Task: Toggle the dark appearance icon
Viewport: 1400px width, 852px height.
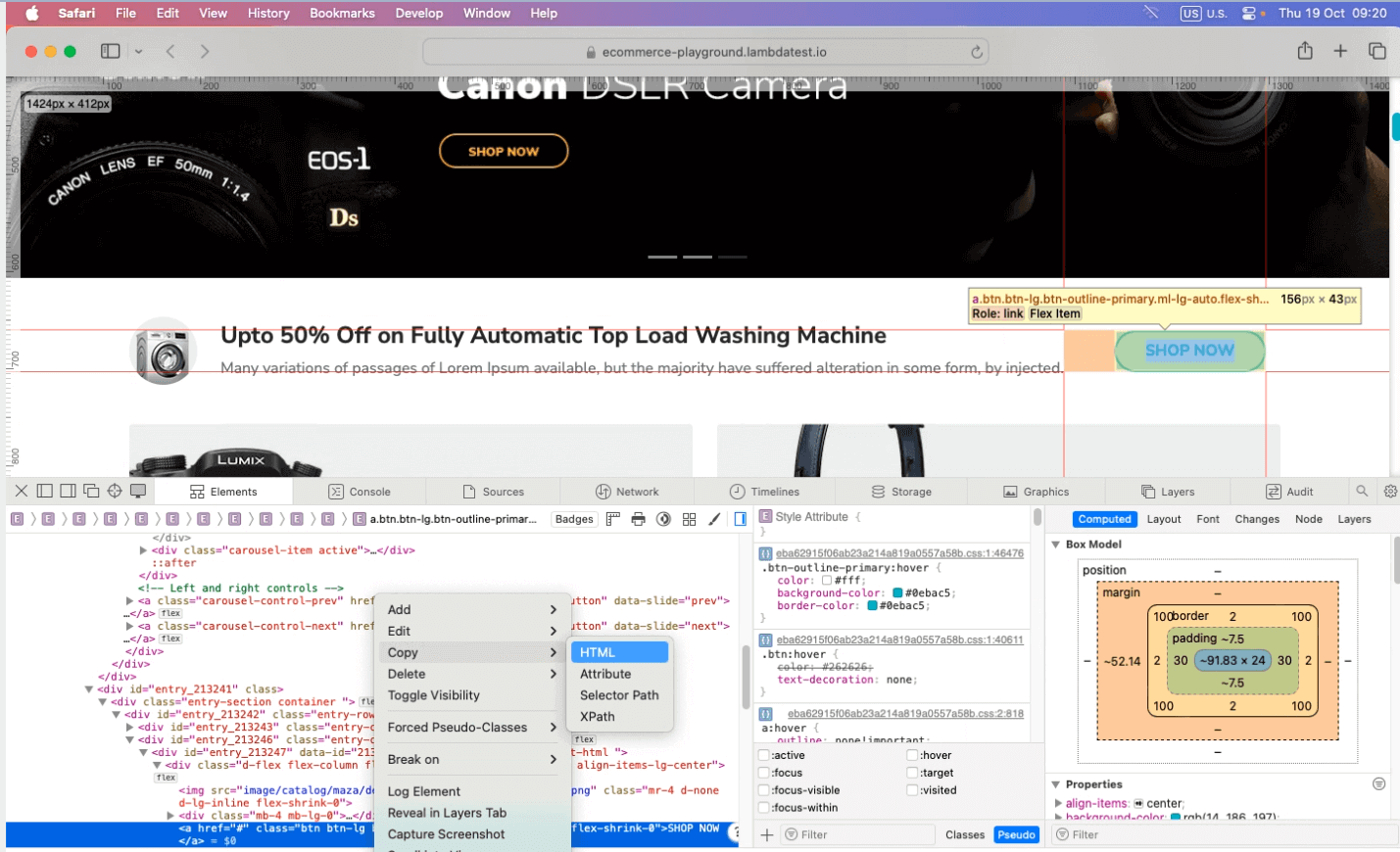Action: click(664, 519)
